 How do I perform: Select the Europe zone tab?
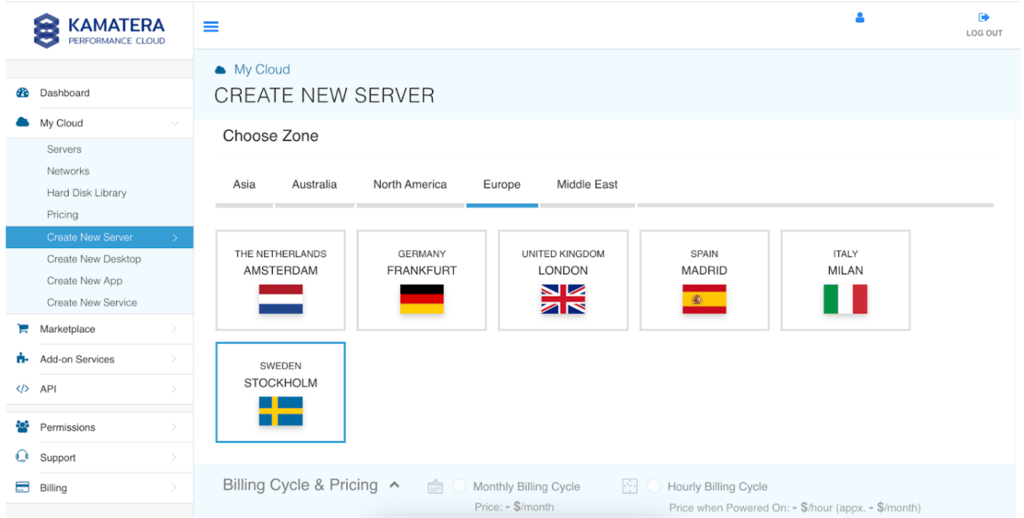pos(502,184)
